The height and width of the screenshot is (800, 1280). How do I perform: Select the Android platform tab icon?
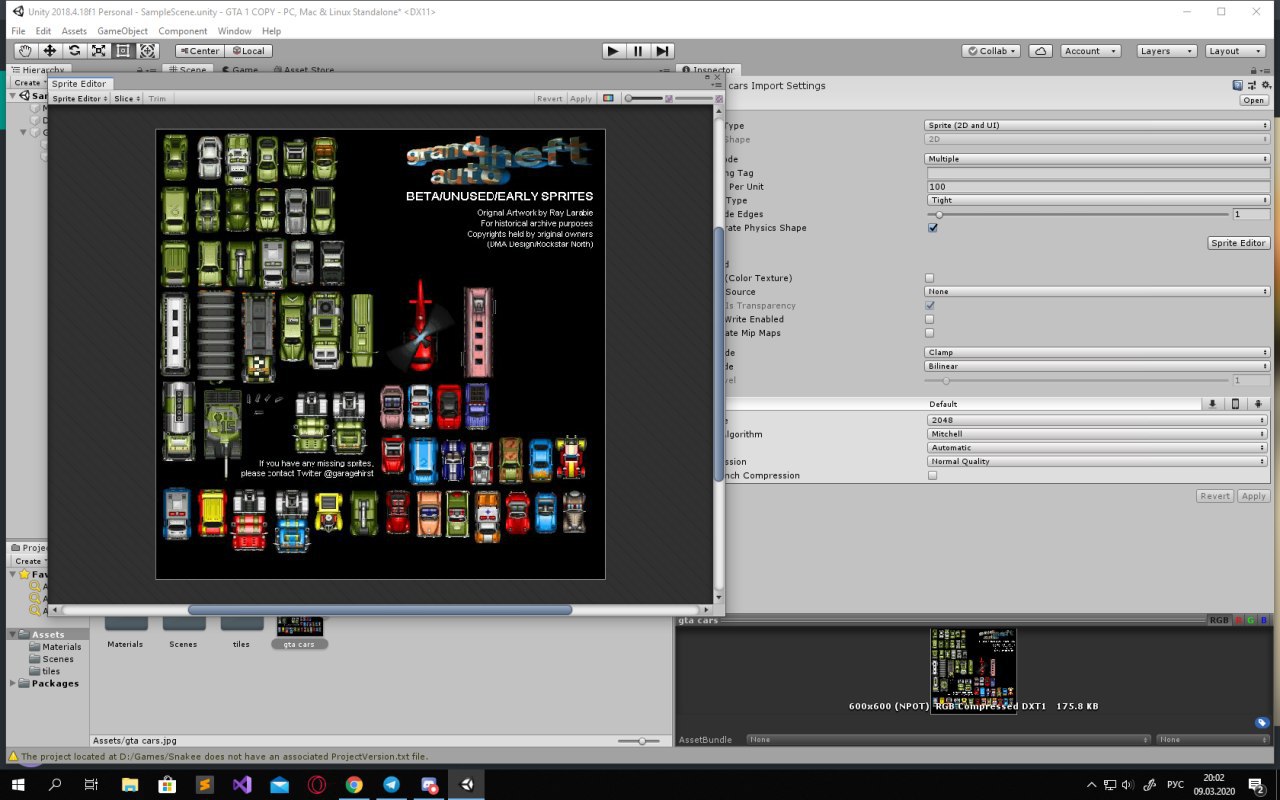[x=1258, y=404]
